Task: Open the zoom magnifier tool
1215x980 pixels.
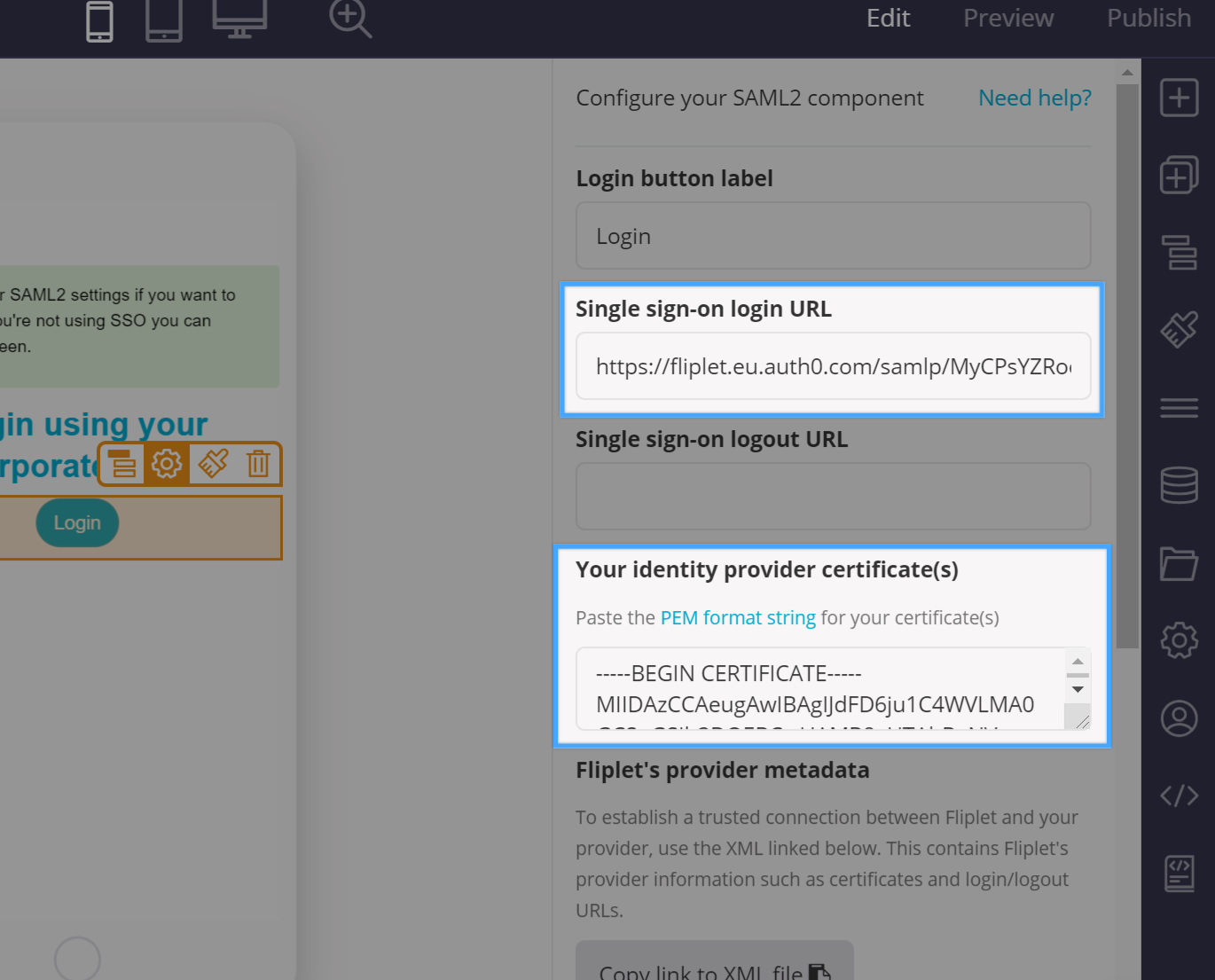Action: 349,20
